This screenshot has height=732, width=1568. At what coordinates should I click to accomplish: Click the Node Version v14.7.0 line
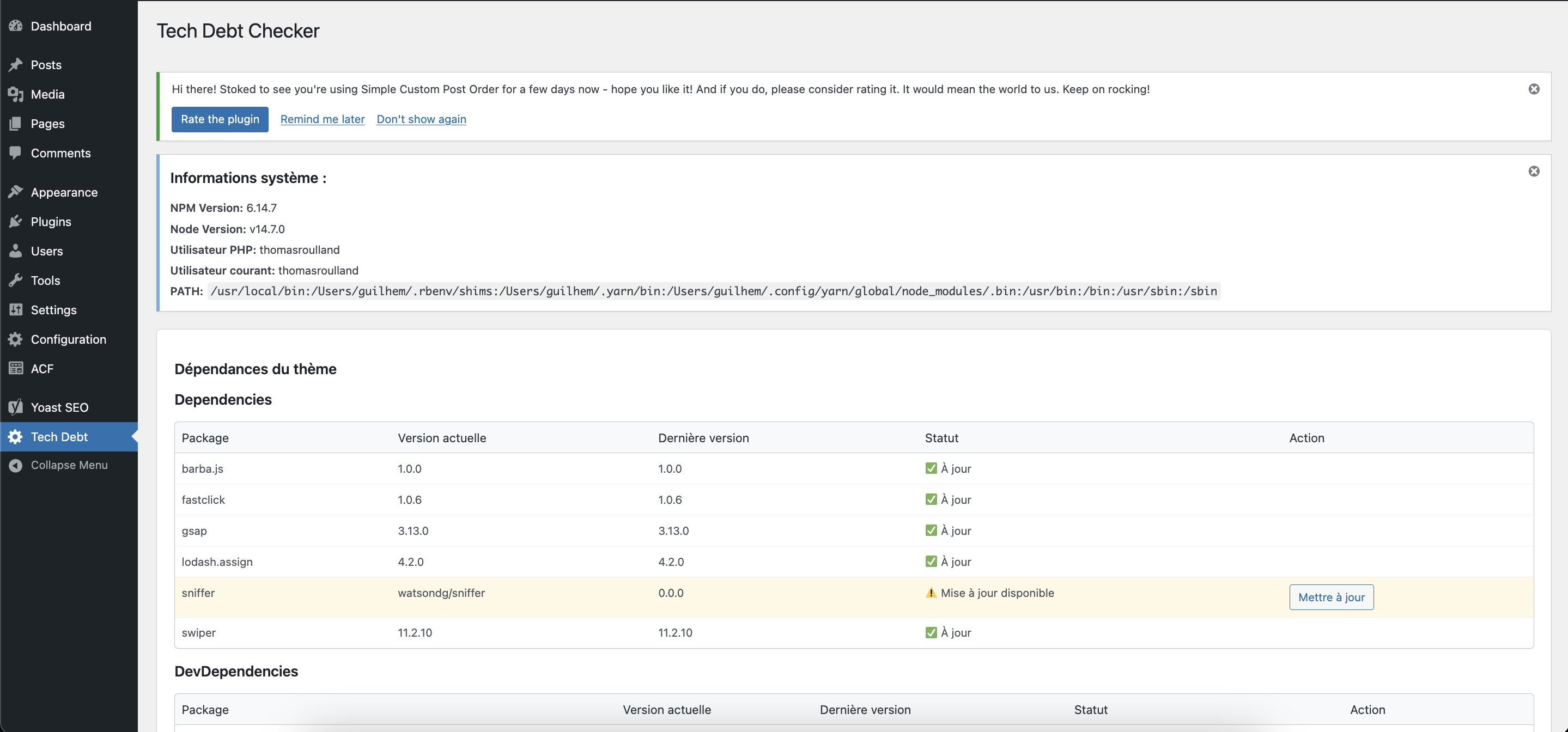[x=228, y=229]
